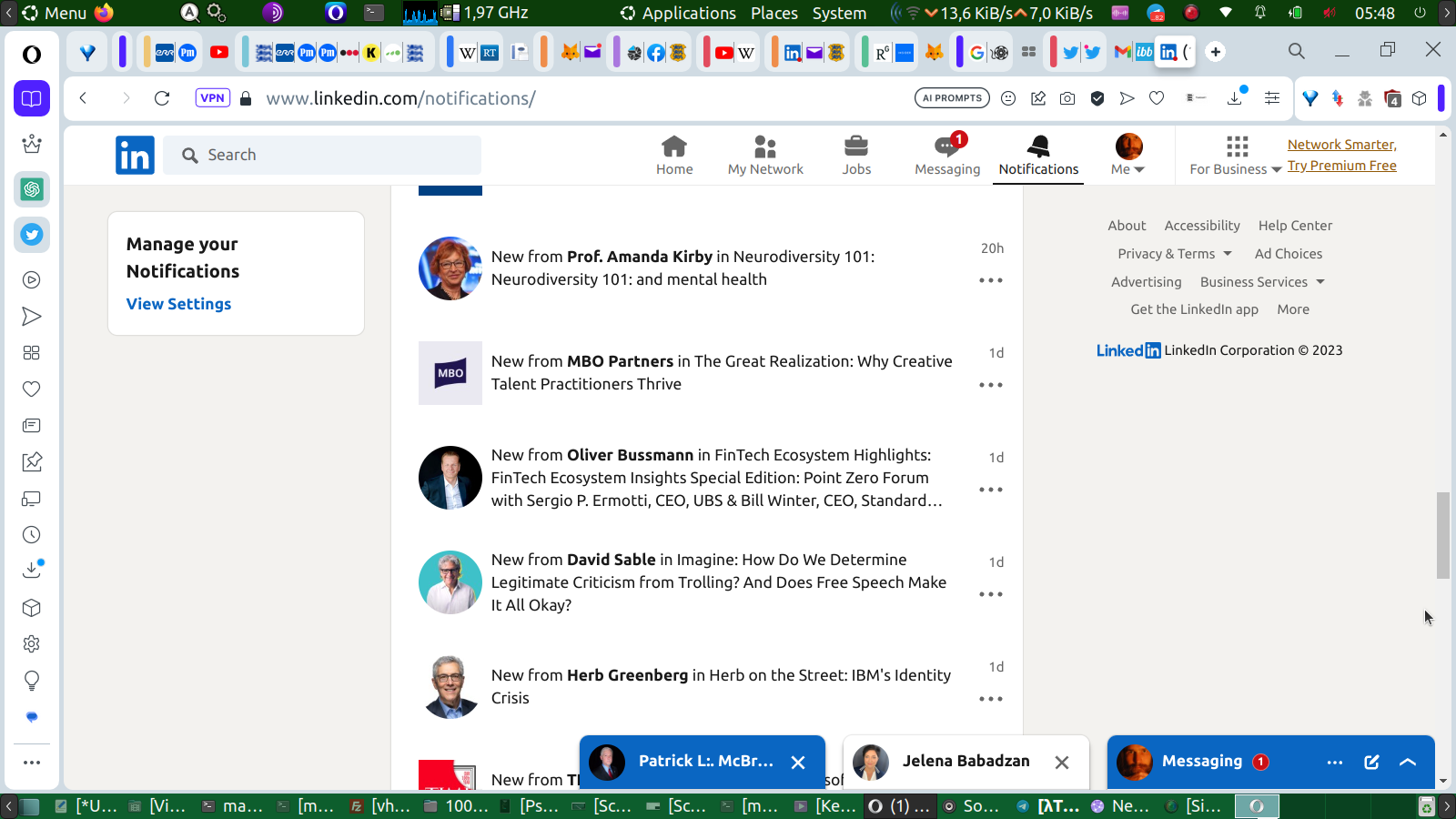Viewport: 1456px width, 819px height.
Task: Open Easy Setup sliders icon
Action: [1272, 98]
